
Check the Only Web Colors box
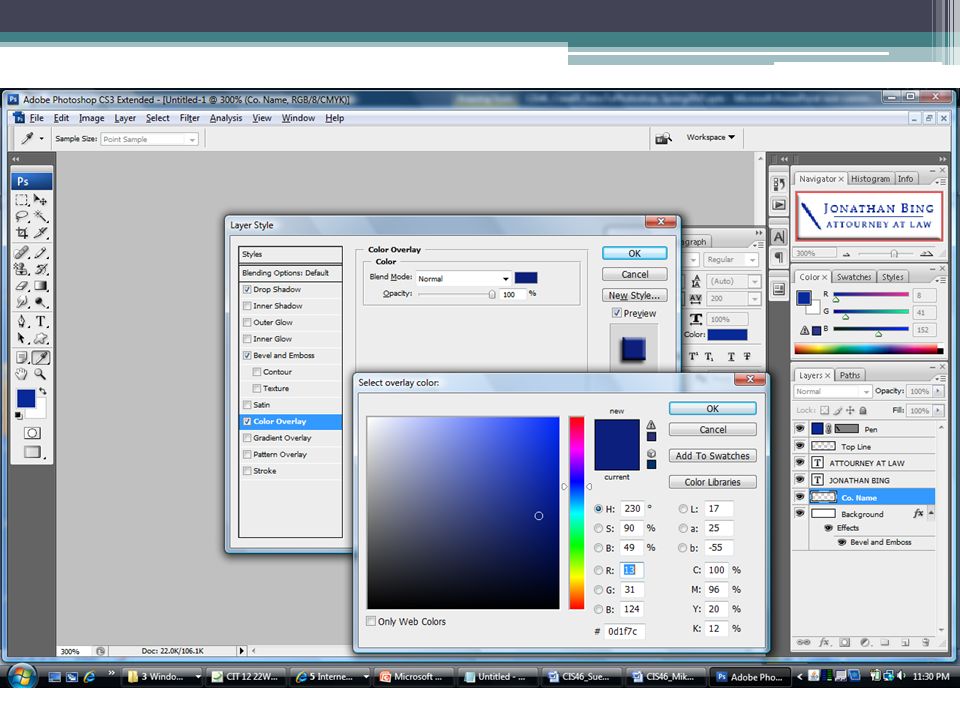pos(371,621)
